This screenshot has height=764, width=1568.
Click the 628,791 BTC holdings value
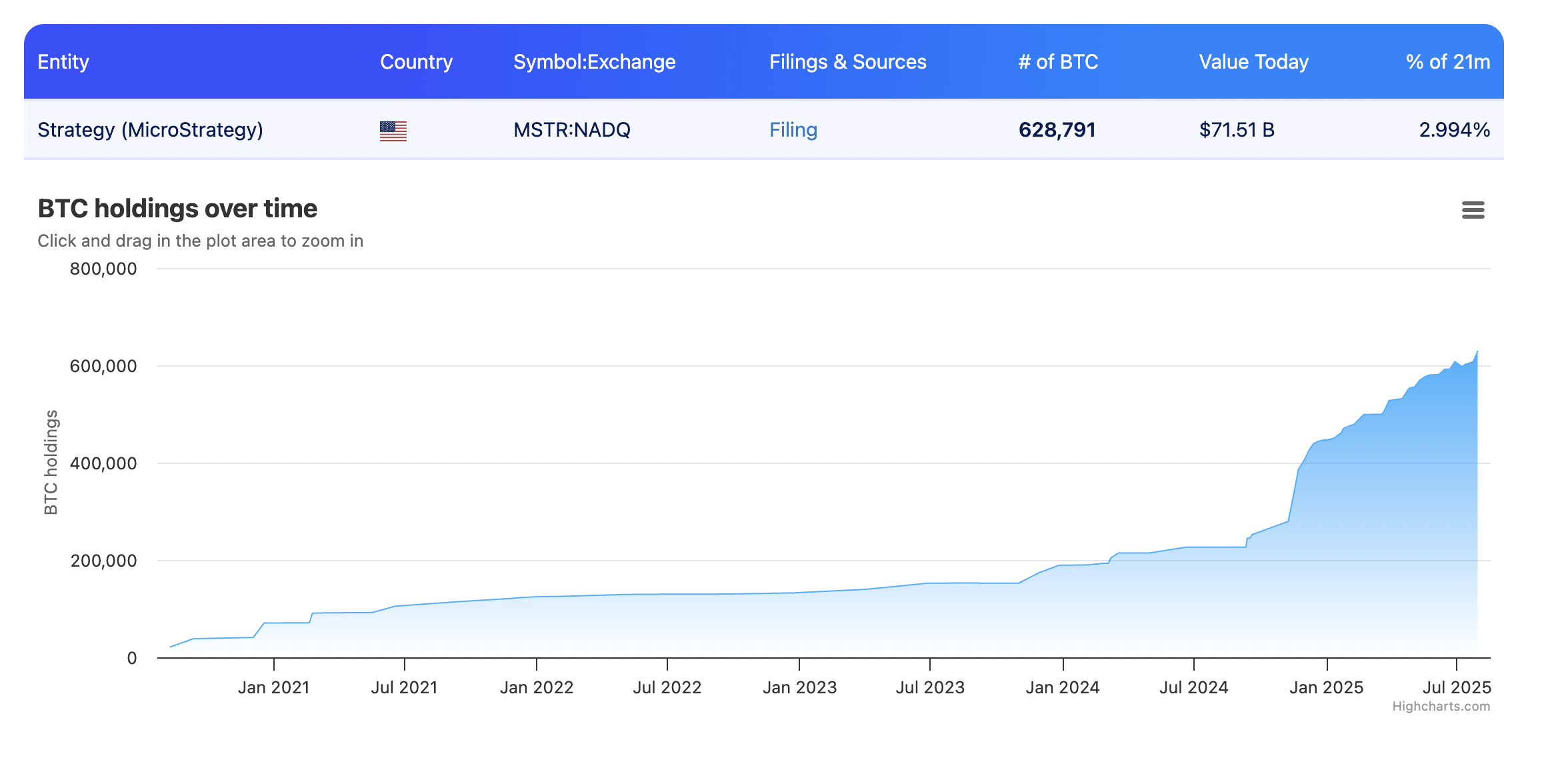click(1057, 129)
